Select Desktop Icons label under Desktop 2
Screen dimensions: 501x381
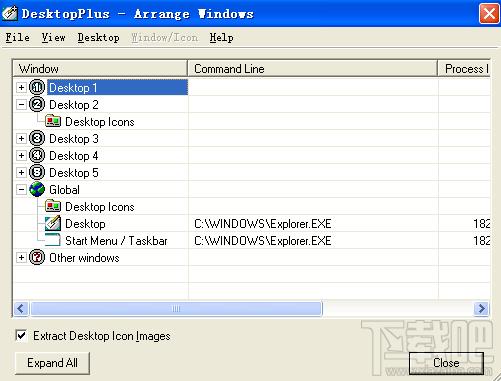point(100,122)
